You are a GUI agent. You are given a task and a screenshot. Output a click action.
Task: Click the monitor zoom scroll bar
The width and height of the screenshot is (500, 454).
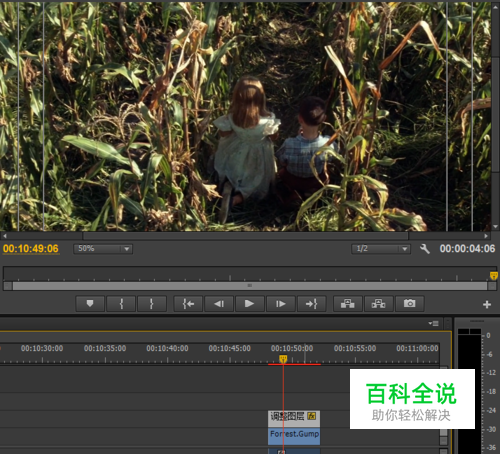pos(250,286)
